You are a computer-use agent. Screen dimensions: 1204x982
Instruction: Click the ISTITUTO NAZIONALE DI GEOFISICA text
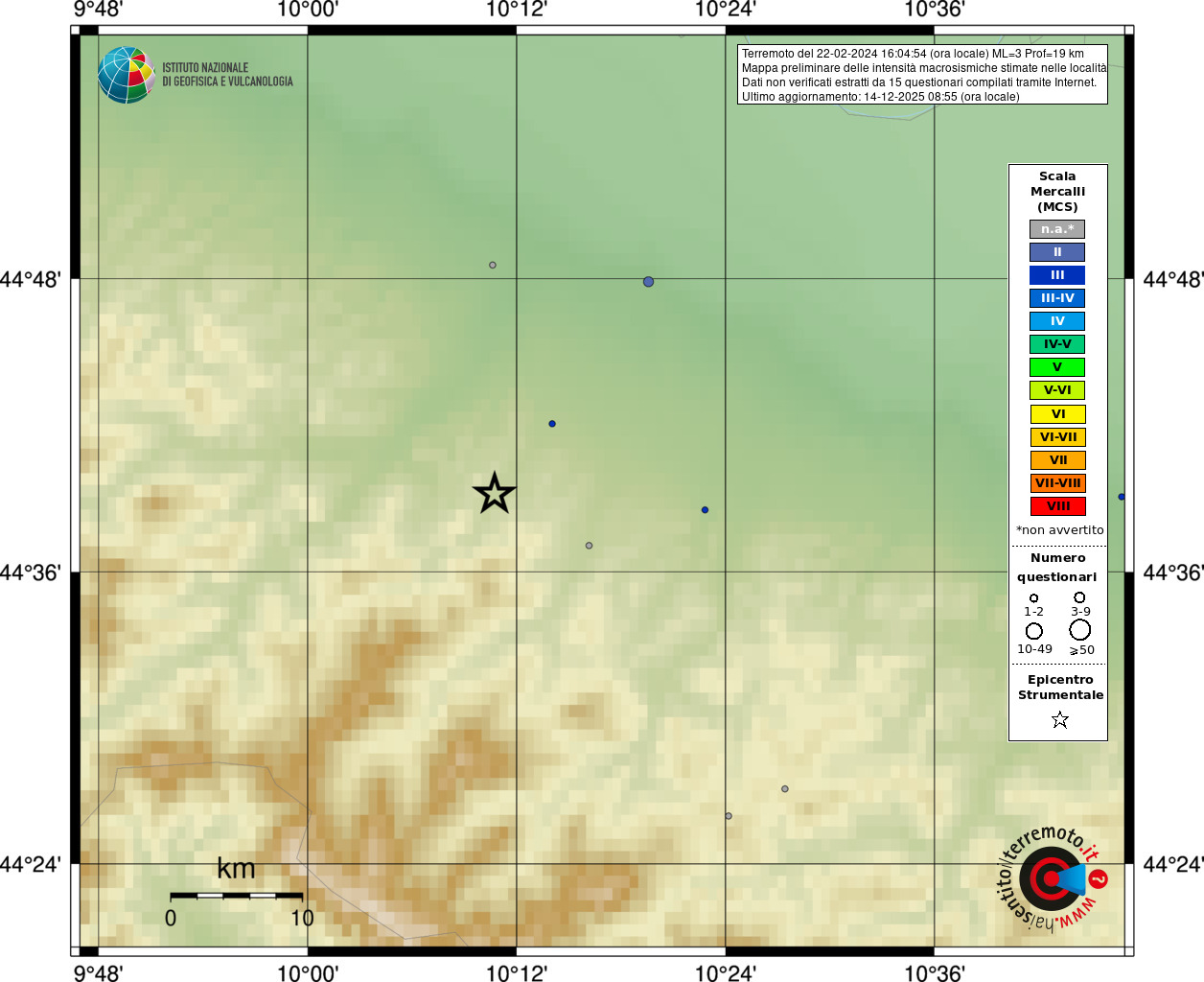coord(227,75)
